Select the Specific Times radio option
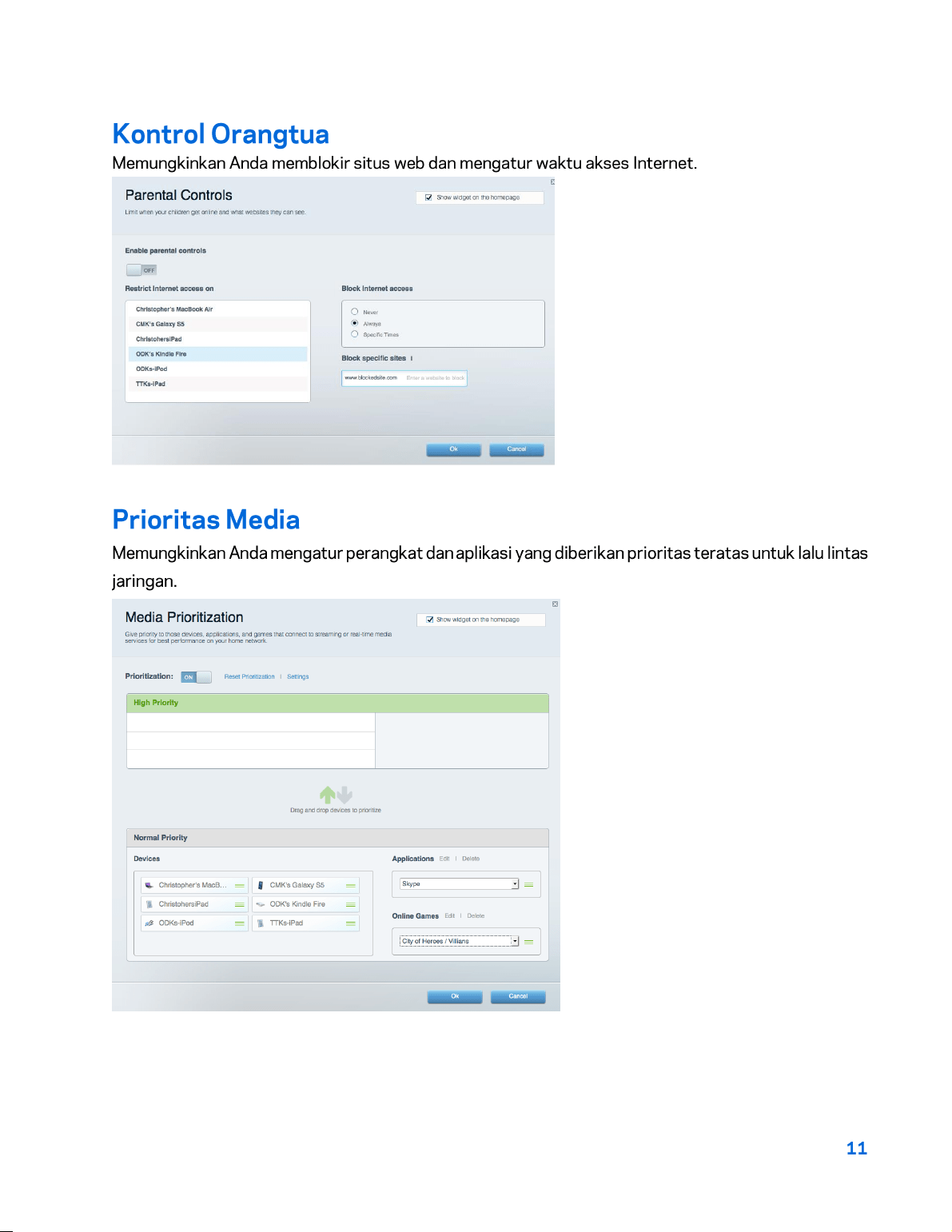The image size is (952, 1232). (355, 334)
